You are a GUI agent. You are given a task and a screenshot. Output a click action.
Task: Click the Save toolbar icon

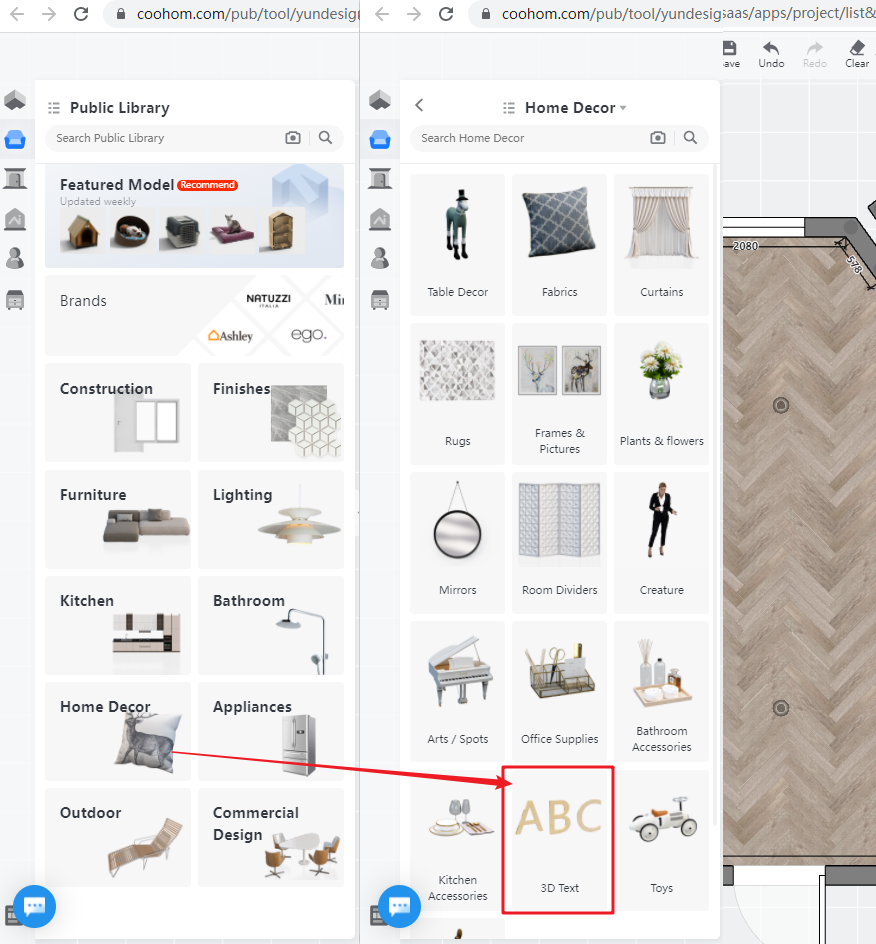730,54
